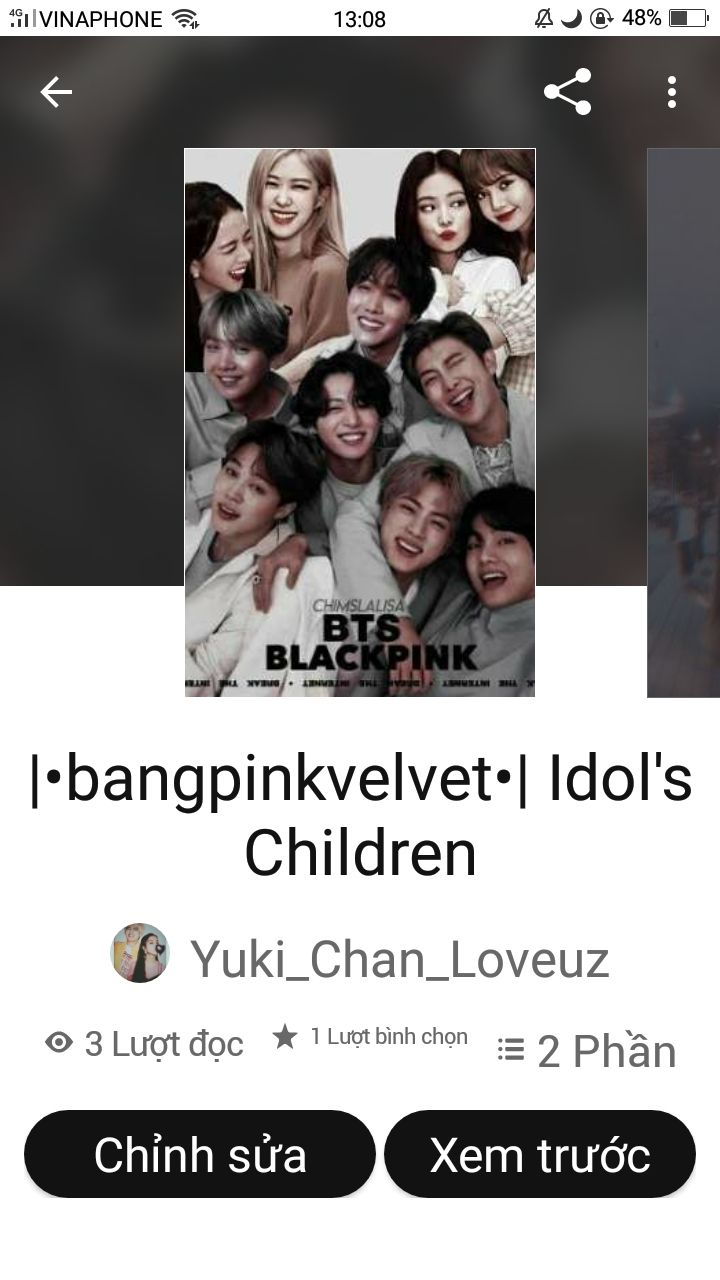Click the Xem trước button
720x1280 pixels.
point(540,1154)
